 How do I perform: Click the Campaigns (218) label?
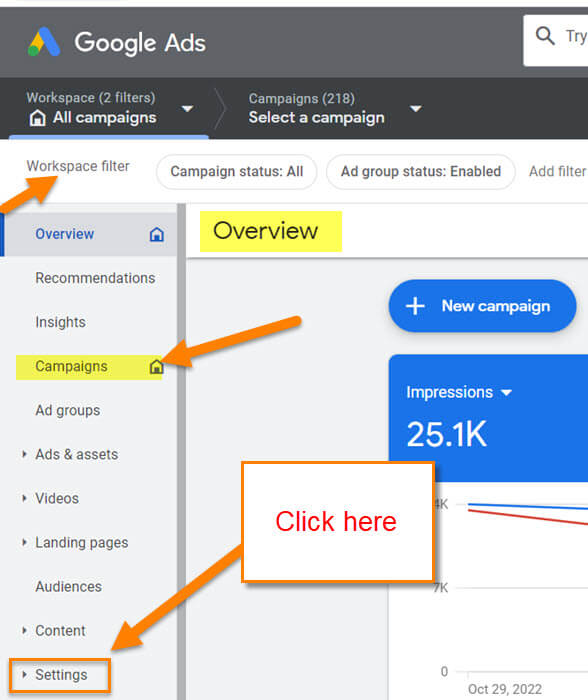(302, 98)
